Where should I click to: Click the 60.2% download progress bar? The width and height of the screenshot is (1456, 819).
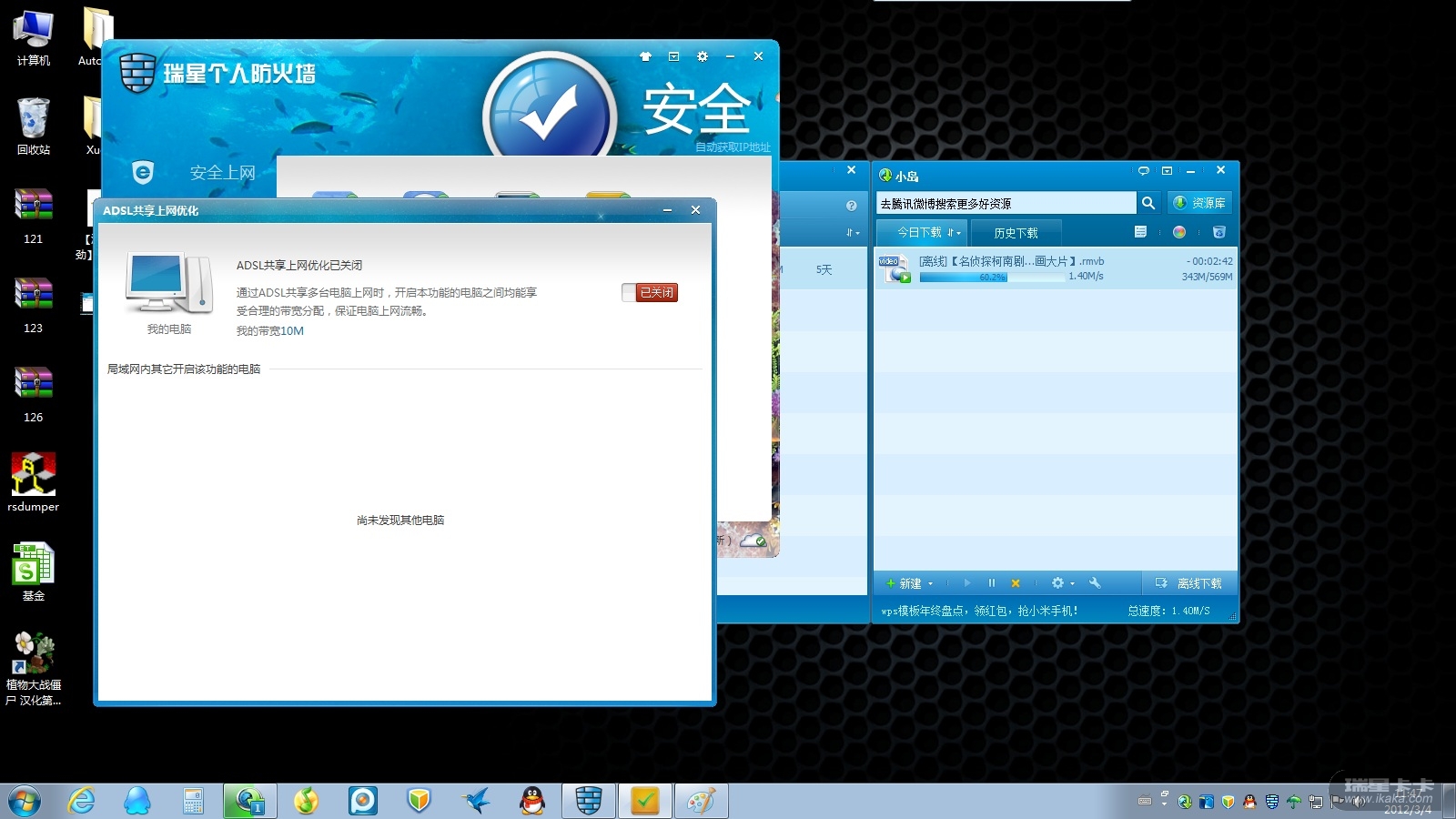(x=992, y=277)
